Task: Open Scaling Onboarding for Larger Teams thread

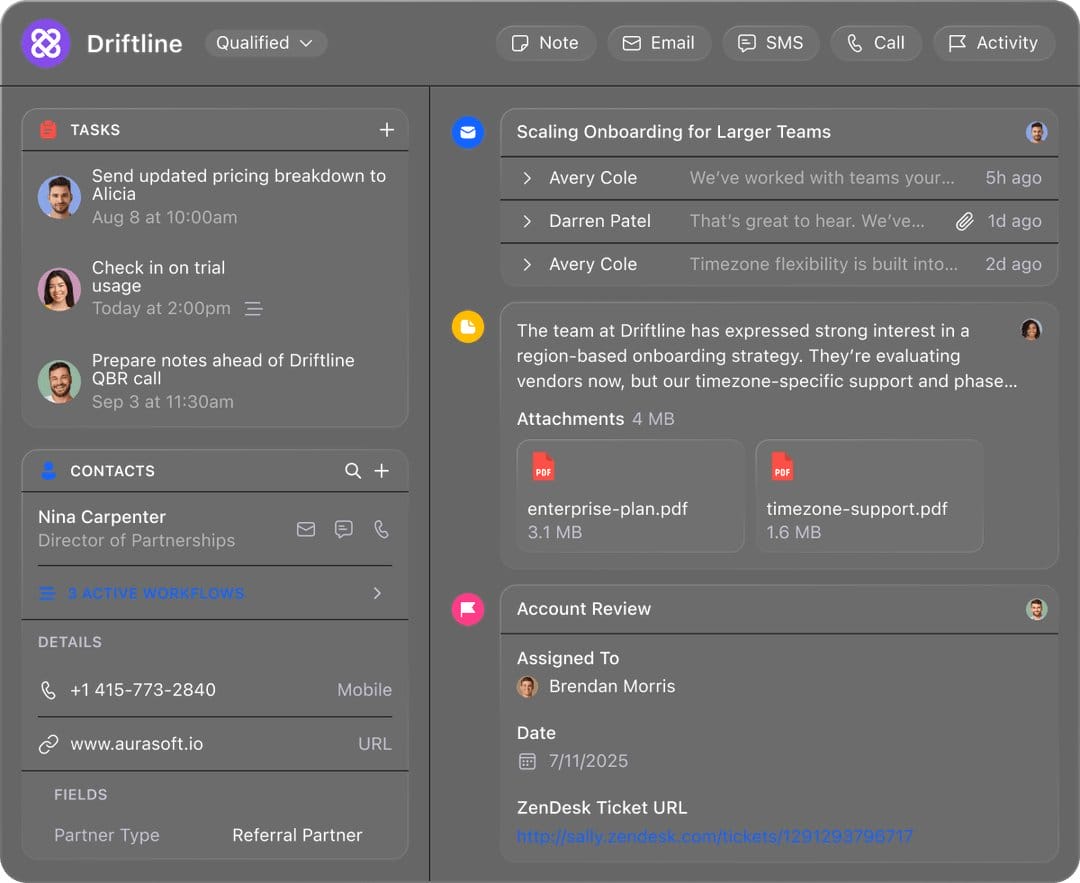Action: point(673,132)
